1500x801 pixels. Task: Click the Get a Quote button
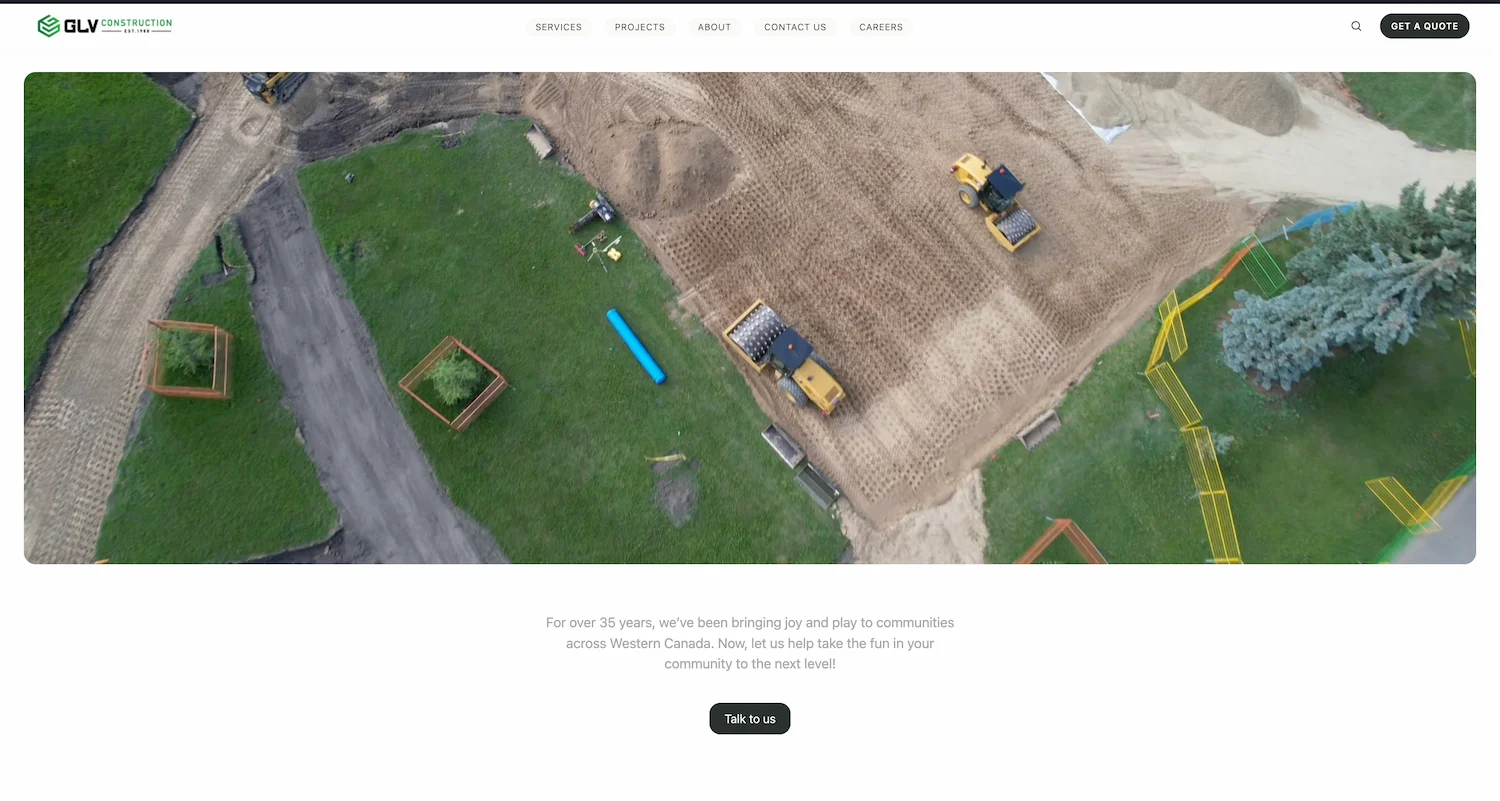(1424, 26)
